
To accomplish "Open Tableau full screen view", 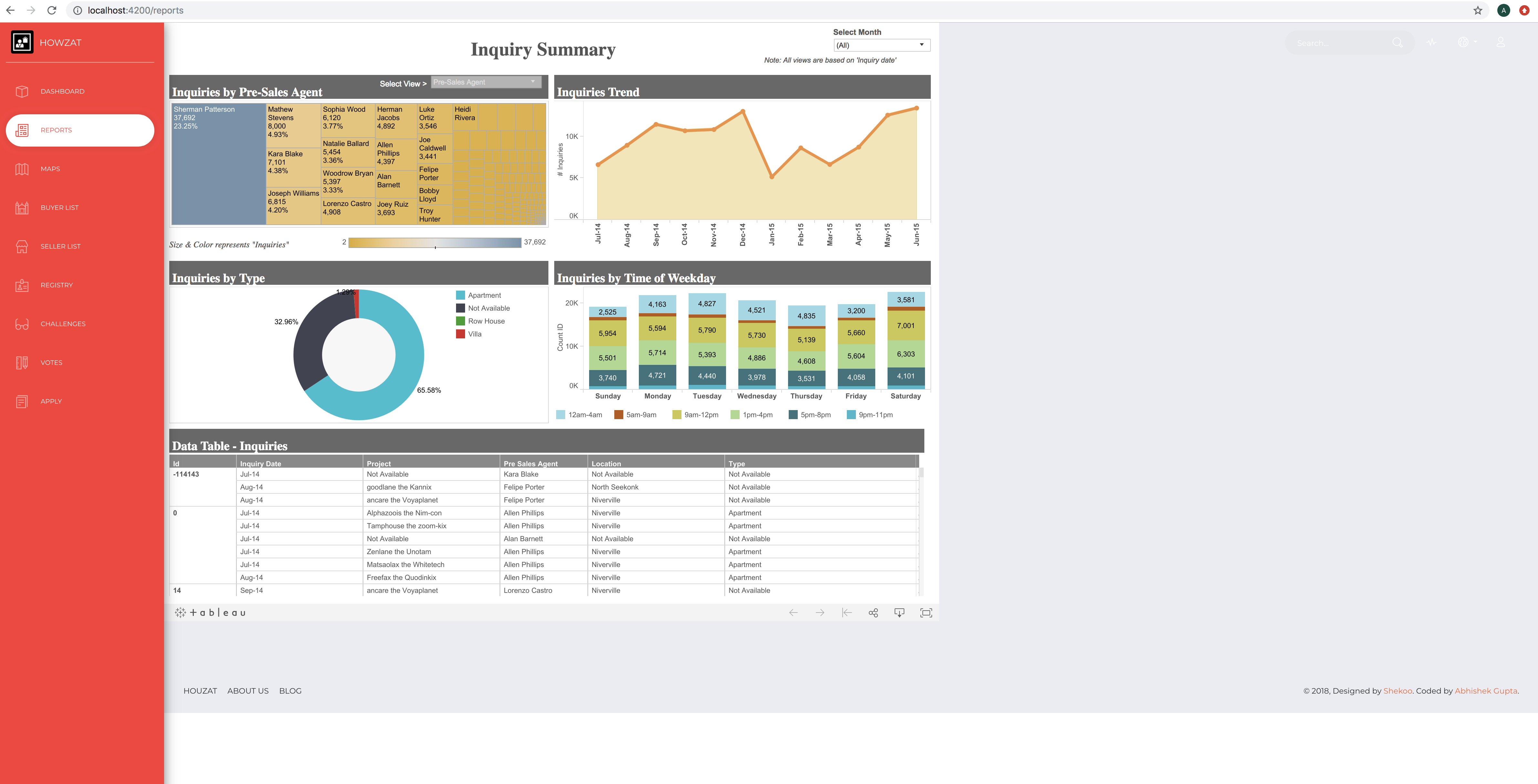I will (925, 613).
